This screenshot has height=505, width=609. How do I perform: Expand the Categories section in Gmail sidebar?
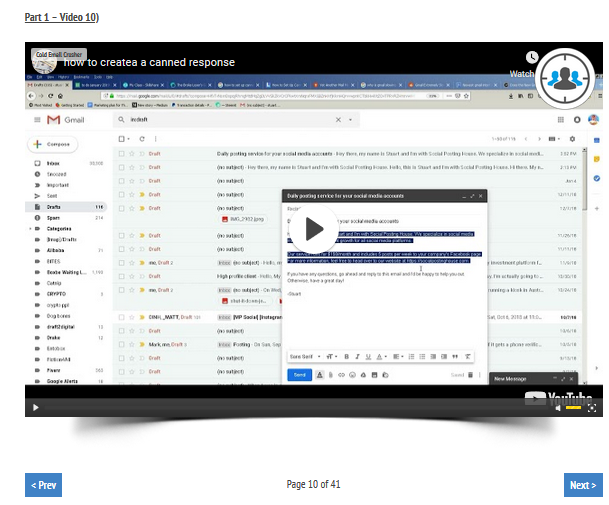click(x=30, y=229)
